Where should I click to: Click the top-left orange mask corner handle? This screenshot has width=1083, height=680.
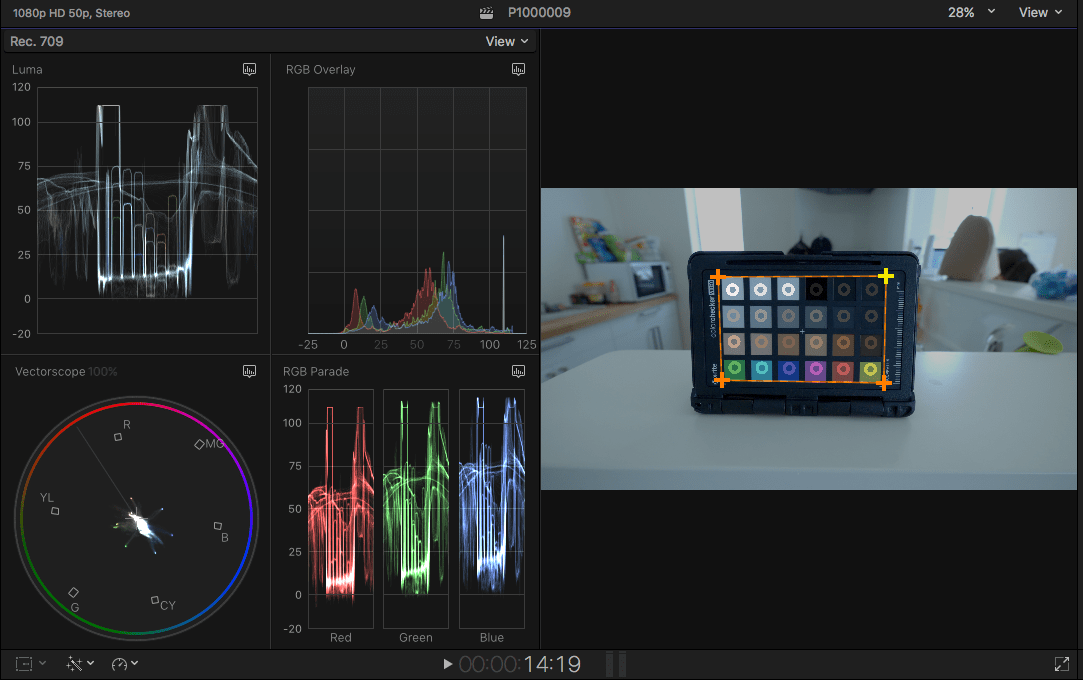(720, 277)
